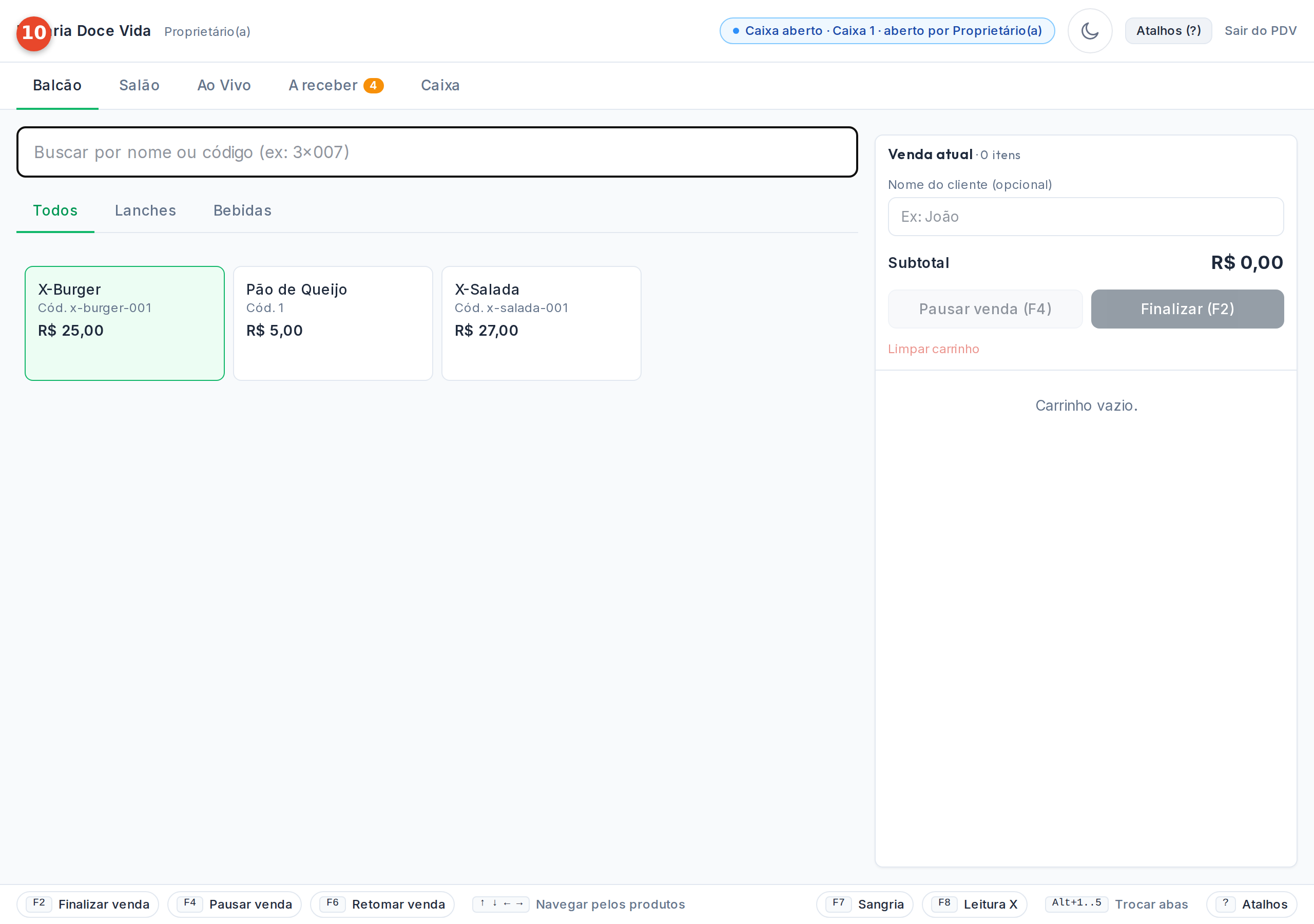
Task: Click the Doce Vida store name
Action: [x=114, y=31]
